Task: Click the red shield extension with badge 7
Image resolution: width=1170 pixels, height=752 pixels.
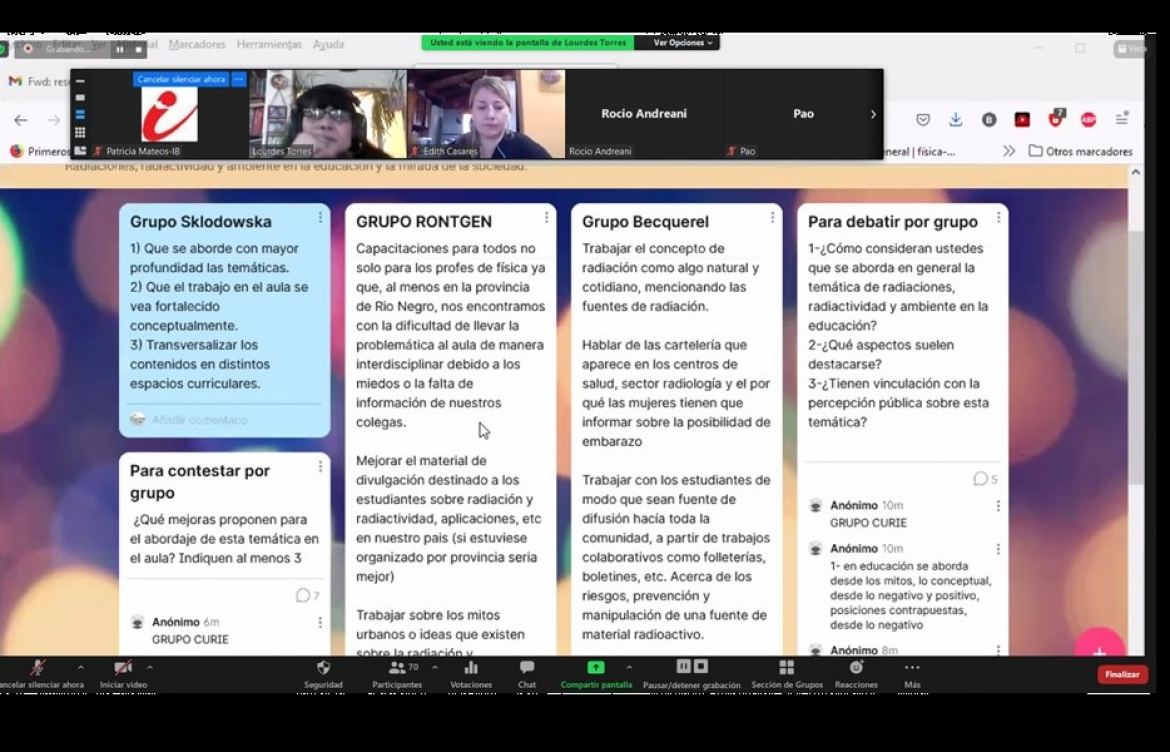Action: point(1055,119)
